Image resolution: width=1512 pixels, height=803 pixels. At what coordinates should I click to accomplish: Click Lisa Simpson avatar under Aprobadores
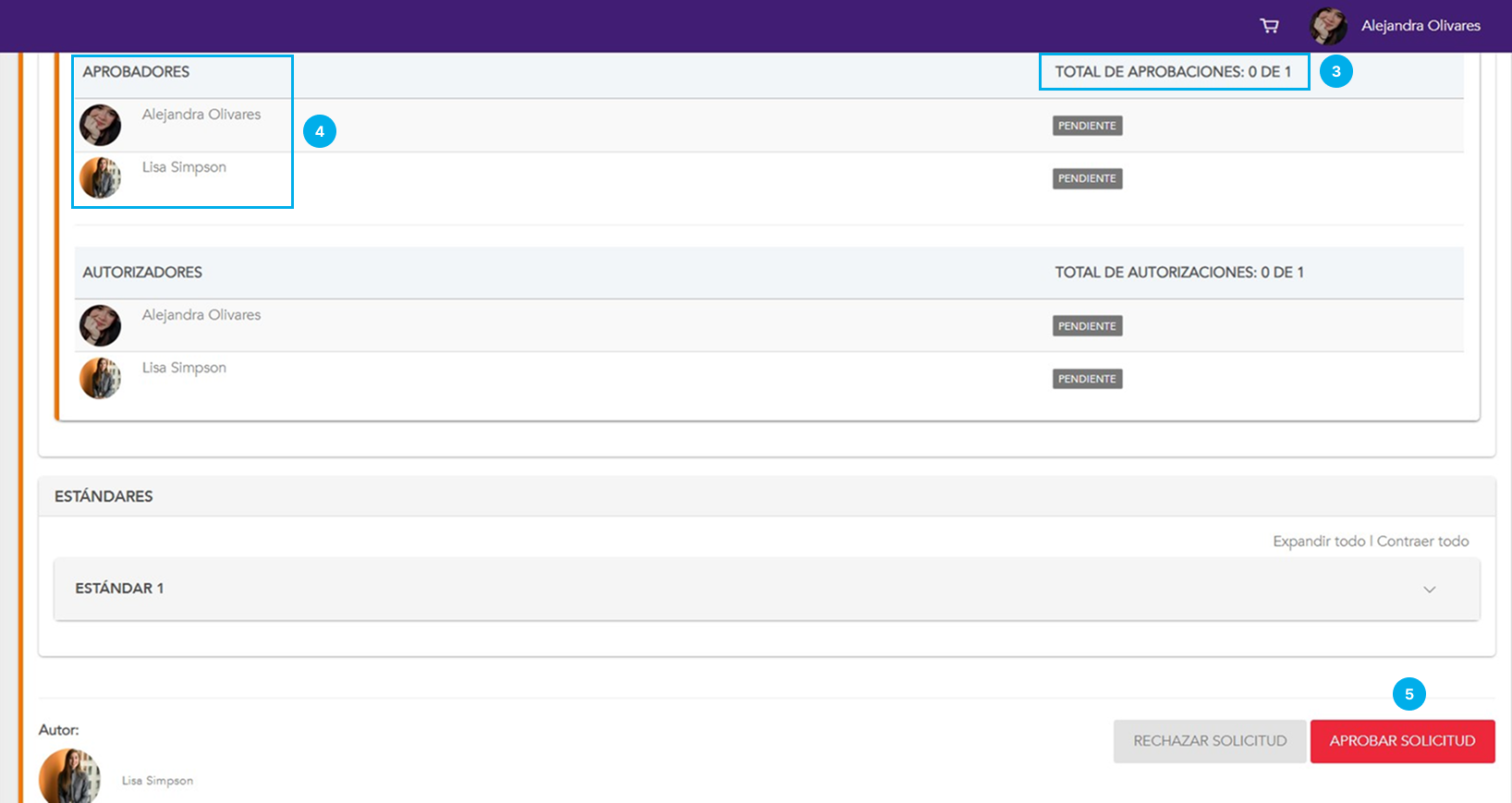100,177
